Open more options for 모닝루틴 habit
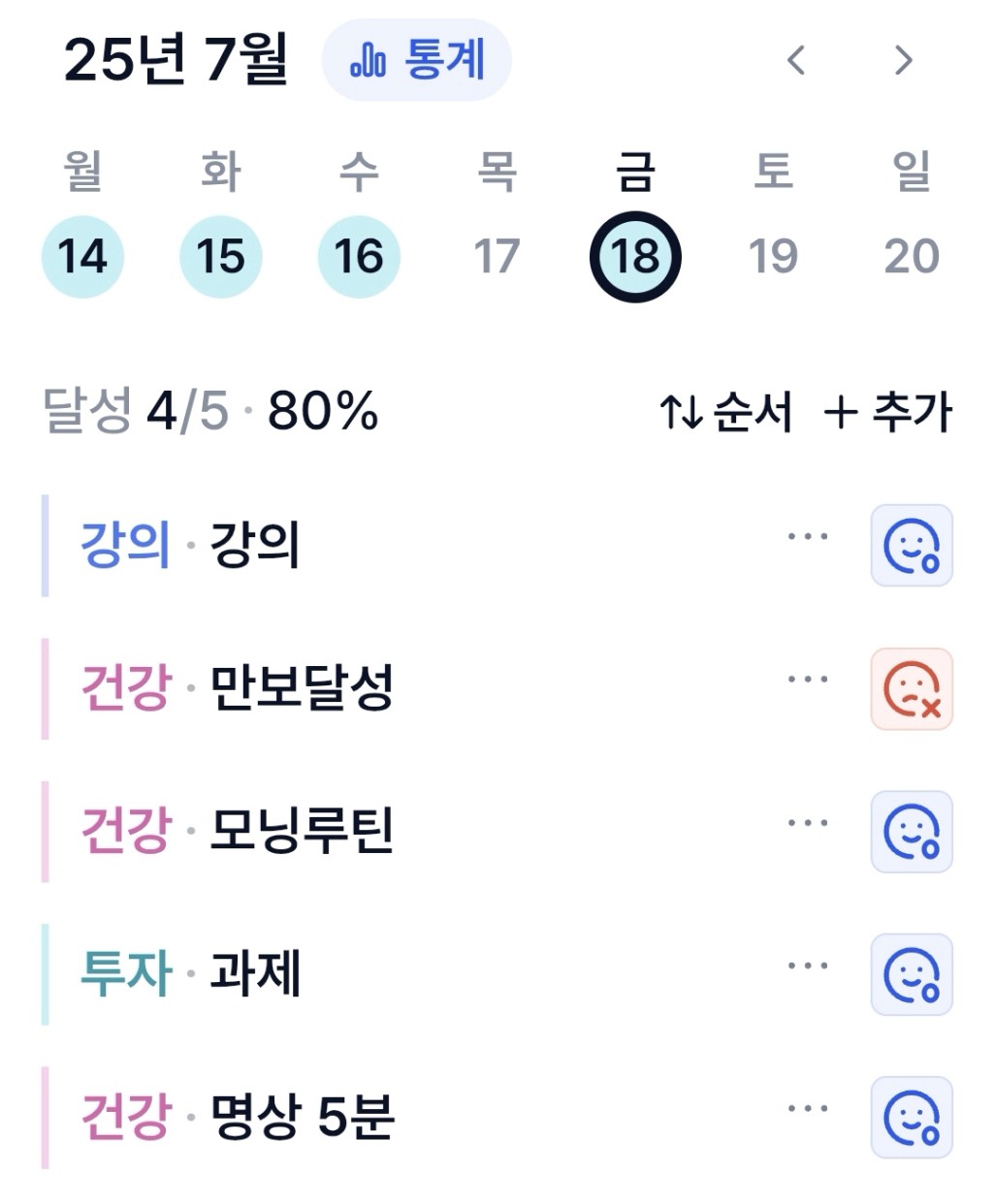This screenshot has width=994, height=1204. pos(808,823)
